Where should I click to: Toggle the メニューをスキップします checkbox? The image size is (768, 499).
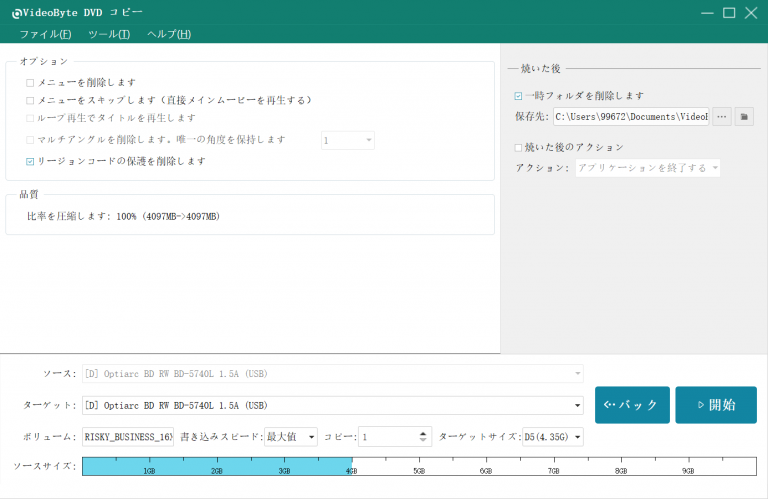(x=30, y=100)
